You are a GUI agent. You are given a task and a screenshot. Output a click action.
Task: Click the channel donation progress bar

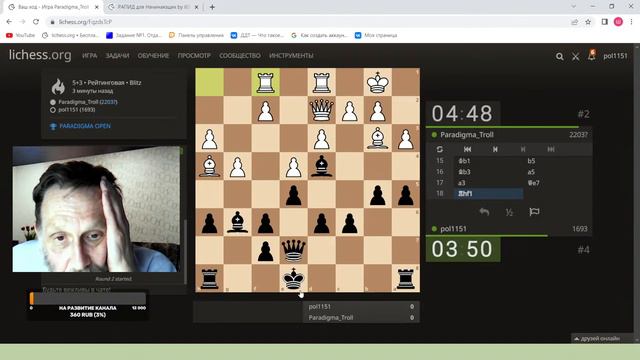point(88,299)
